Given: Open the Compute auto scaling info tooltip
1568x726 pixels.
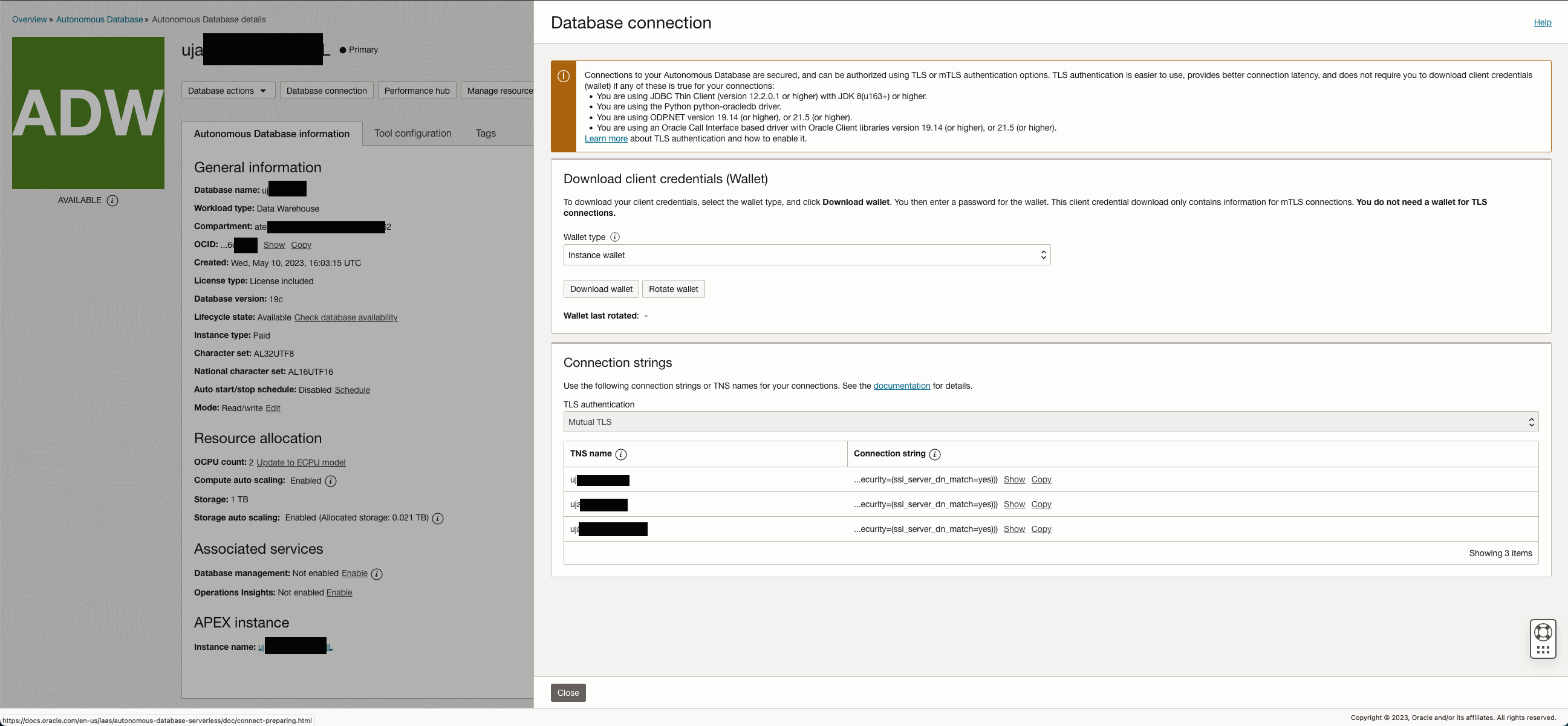Looking at the screenshot, I should [331, 481].
